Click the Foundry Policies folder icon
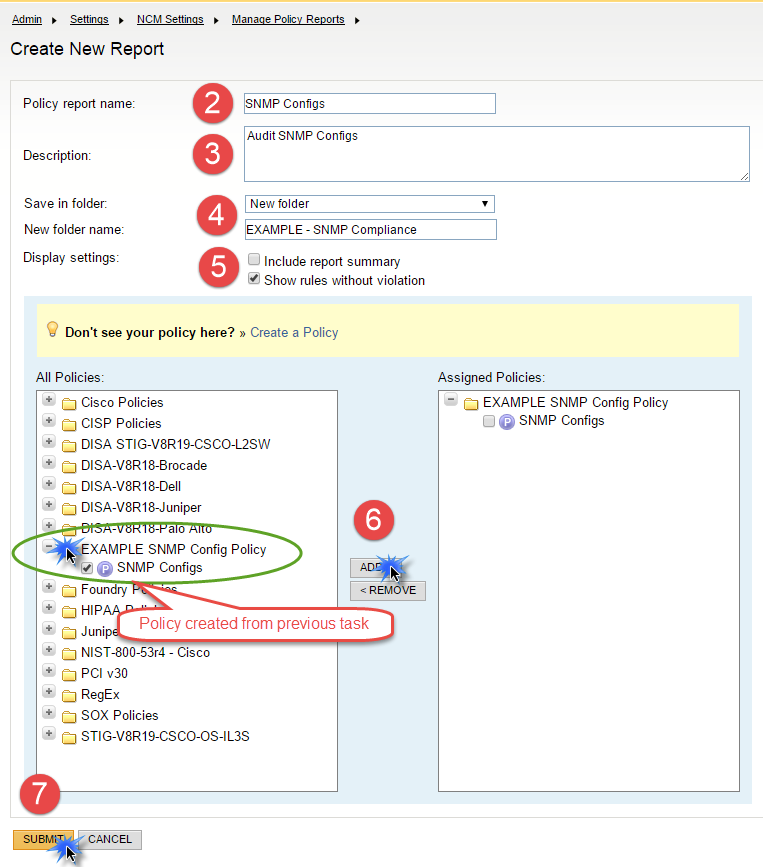This screenshot has height=867, width=763. click(69, 591)
